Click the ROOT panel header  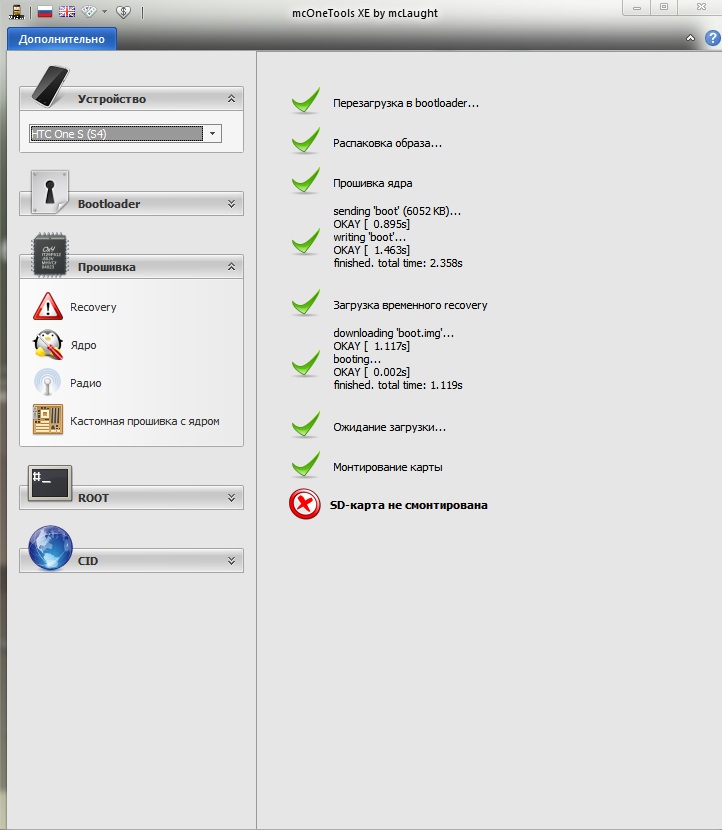click(x=131, y=498)
